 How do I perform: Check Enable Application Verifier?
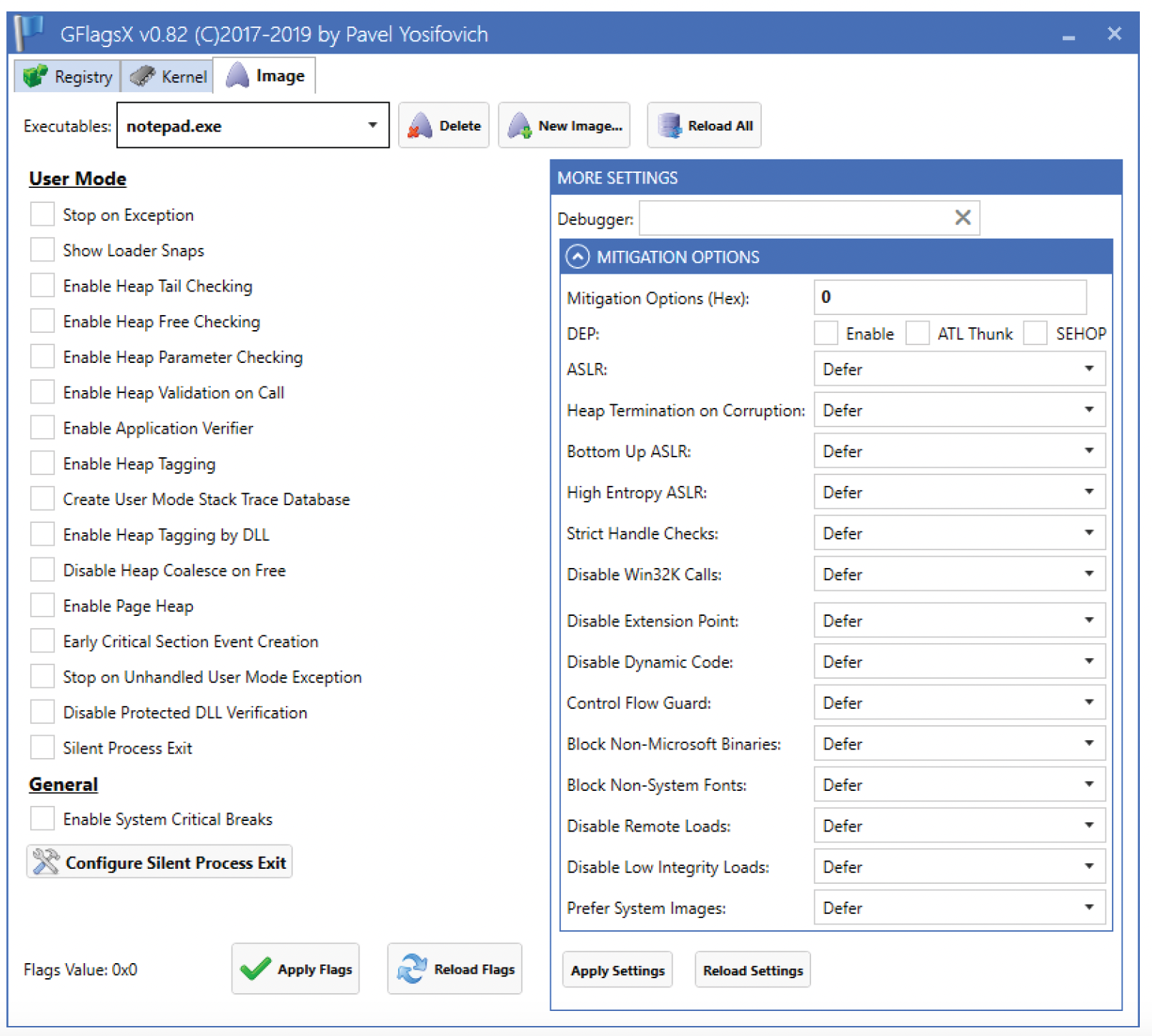pyautogui.click(x=42, y=427)
